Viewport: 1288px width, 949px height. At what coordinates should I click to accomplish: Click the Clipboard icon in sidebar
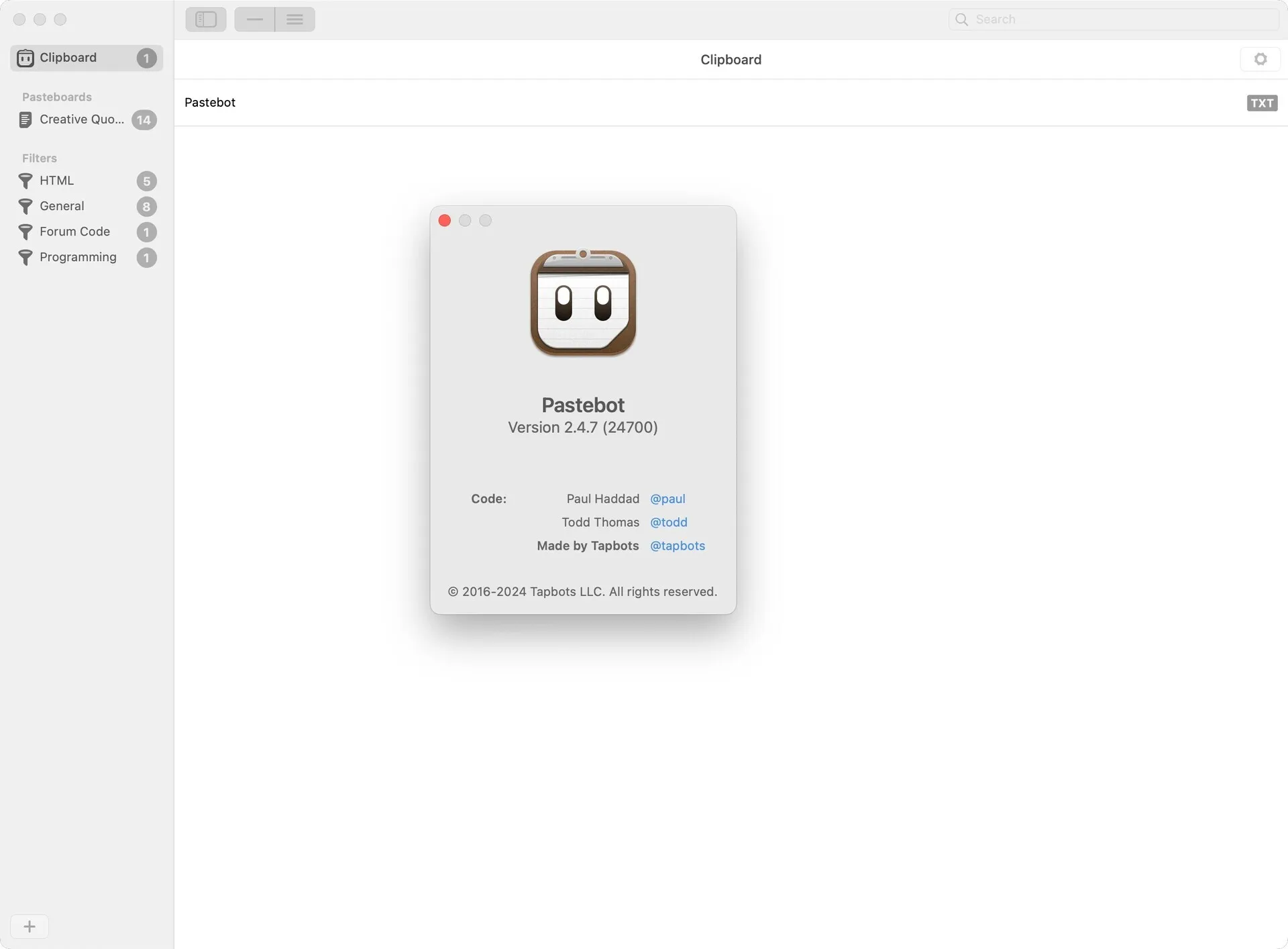point(25,58)
